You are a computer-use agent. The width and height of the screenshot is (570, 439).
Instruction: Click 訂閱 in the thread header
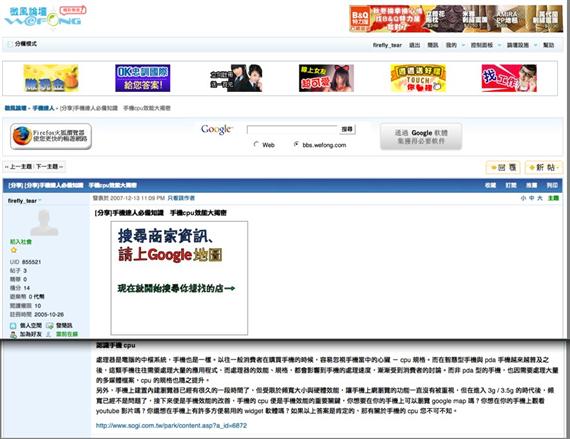tap(511, 185)
